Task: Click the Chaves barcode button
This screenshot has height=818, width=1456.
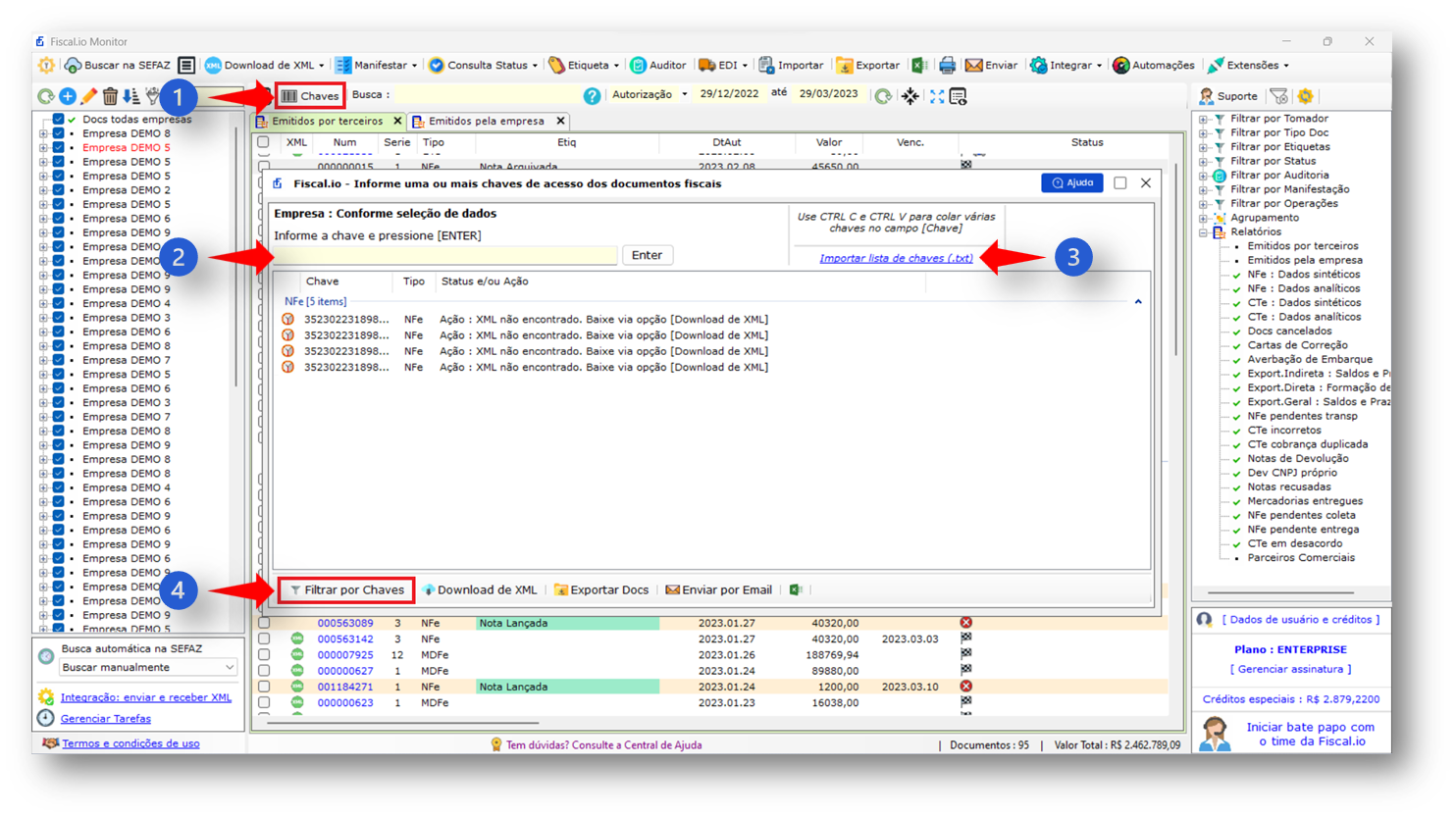Action: (x=310, y=96)
